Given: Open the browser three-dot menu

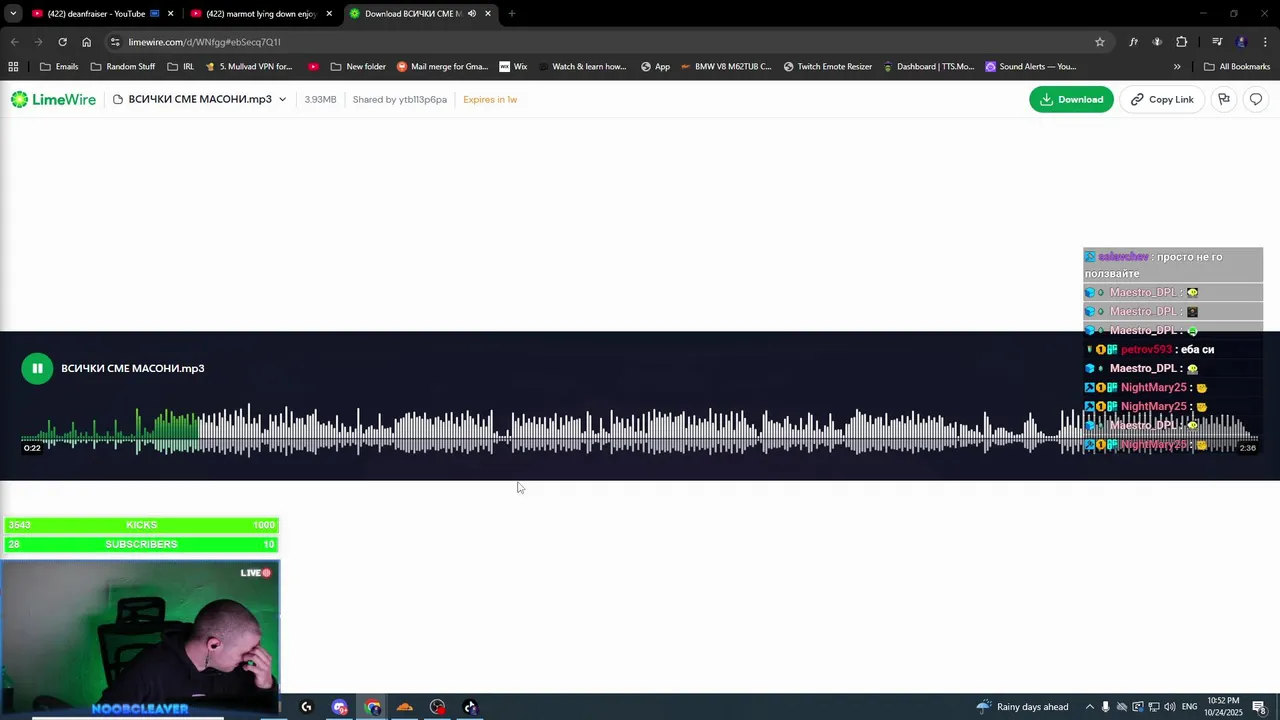Looking at the screenshot, I should (1265, 42).
